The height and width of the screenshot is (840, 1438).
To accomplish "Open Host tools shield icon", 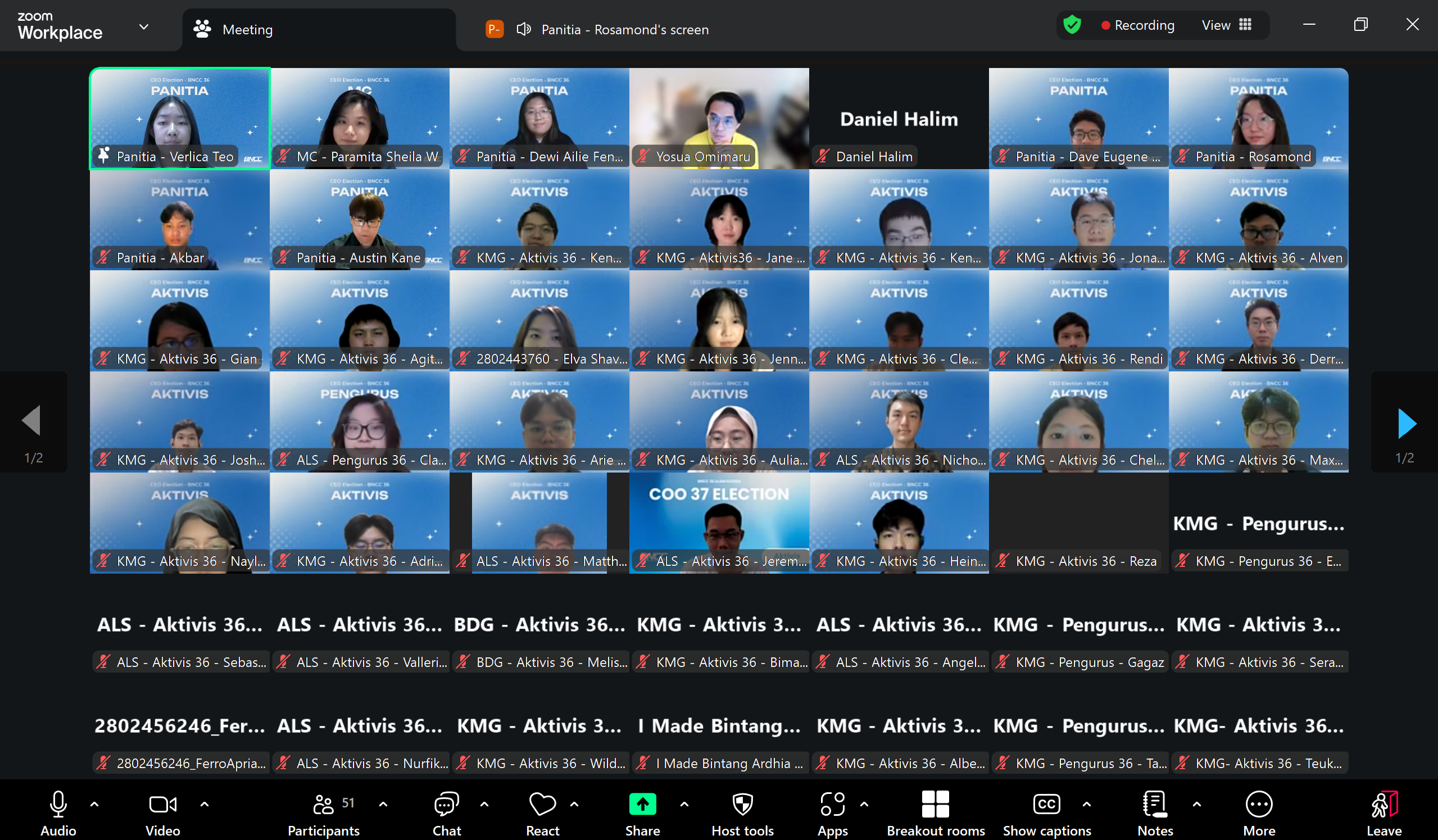I will tap(742, 805).
